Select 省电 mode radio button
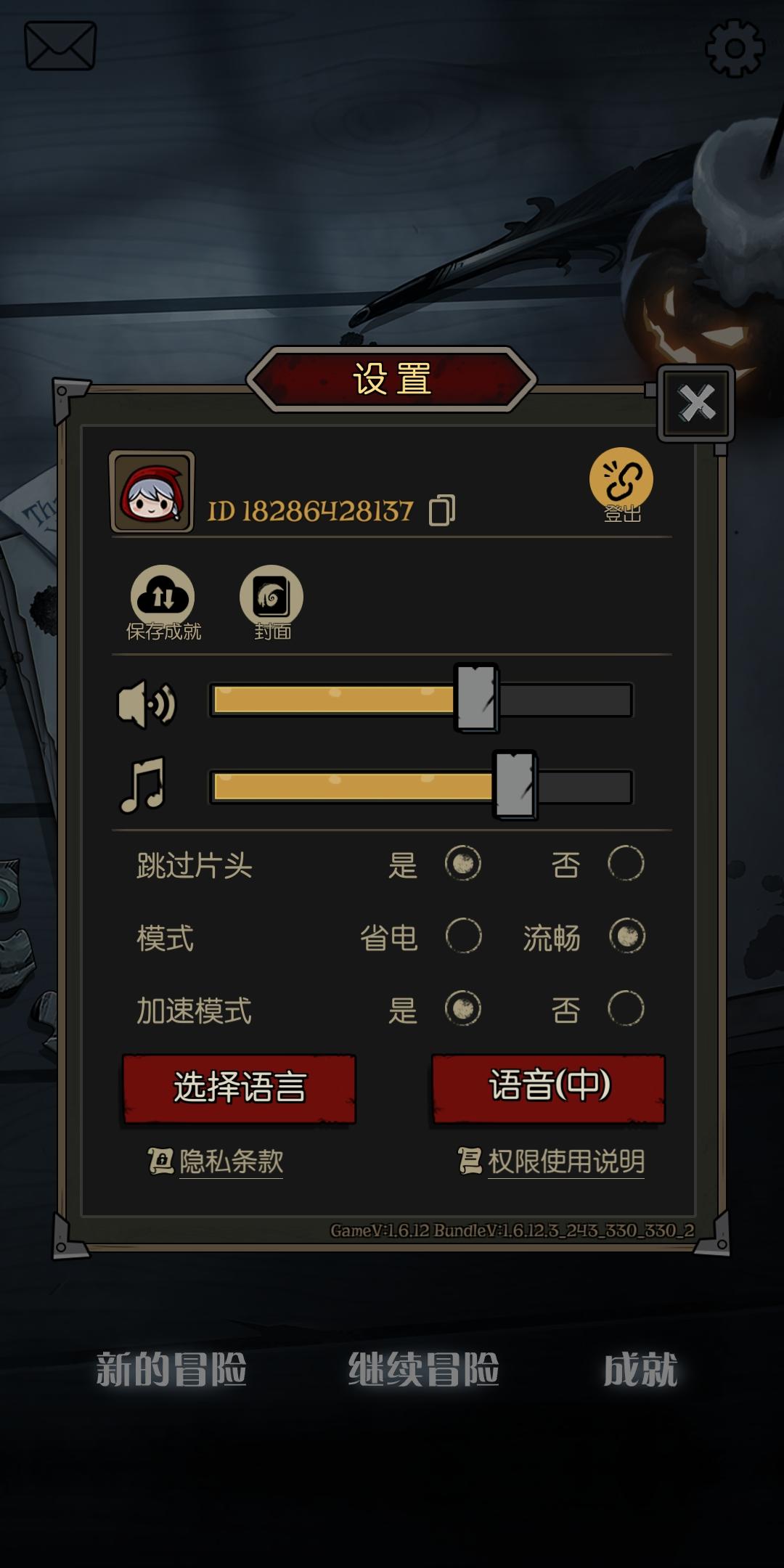The height and width of the screenshot is (1568, 784). 463,936
